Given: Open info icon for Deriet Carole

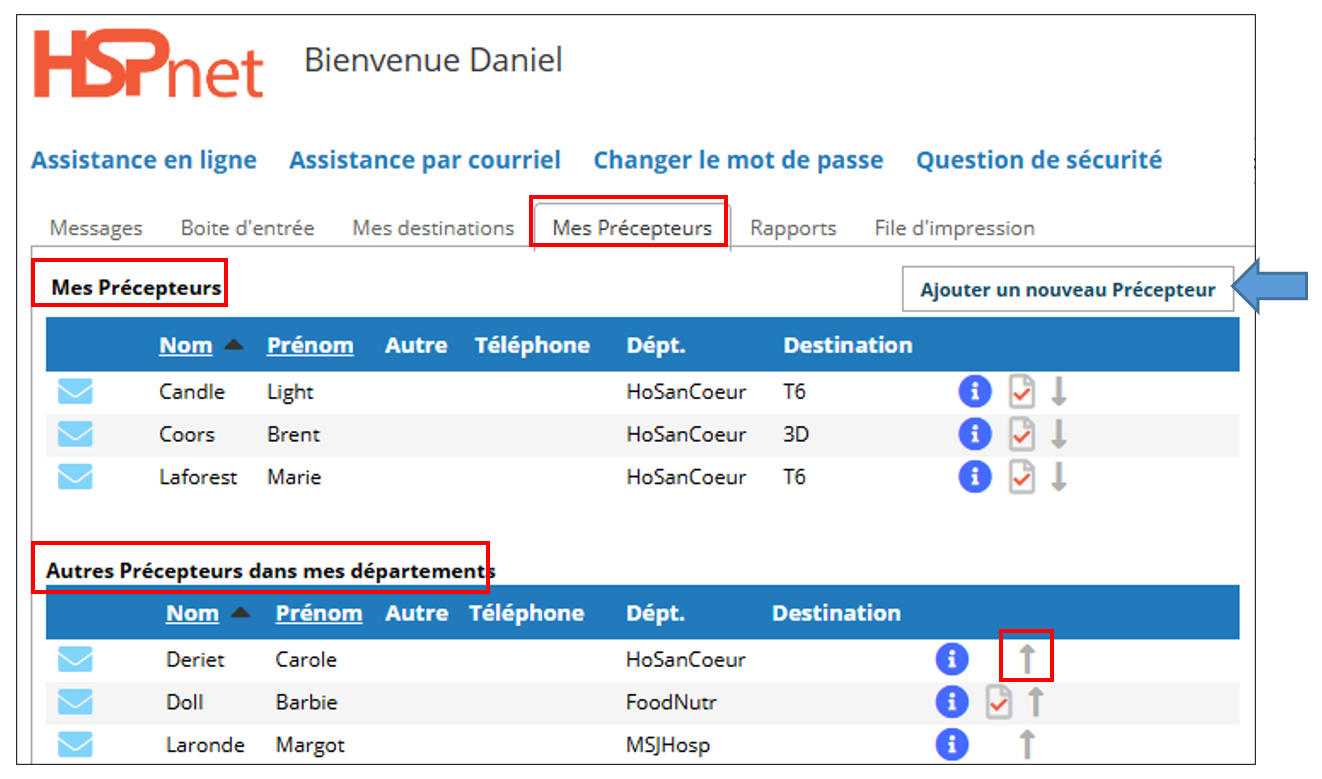Looking at the screenshot, I should tap(952, 660).
